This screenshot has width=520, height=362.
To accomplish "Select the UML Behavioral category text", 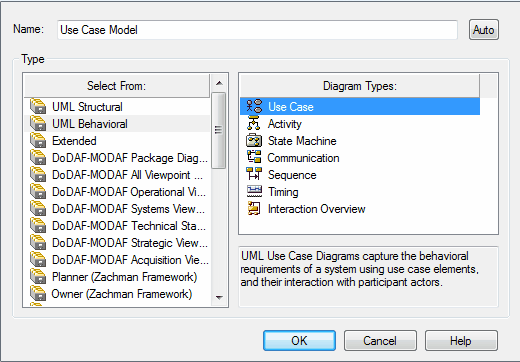I will pyautogui.click(x=90, y=124).
